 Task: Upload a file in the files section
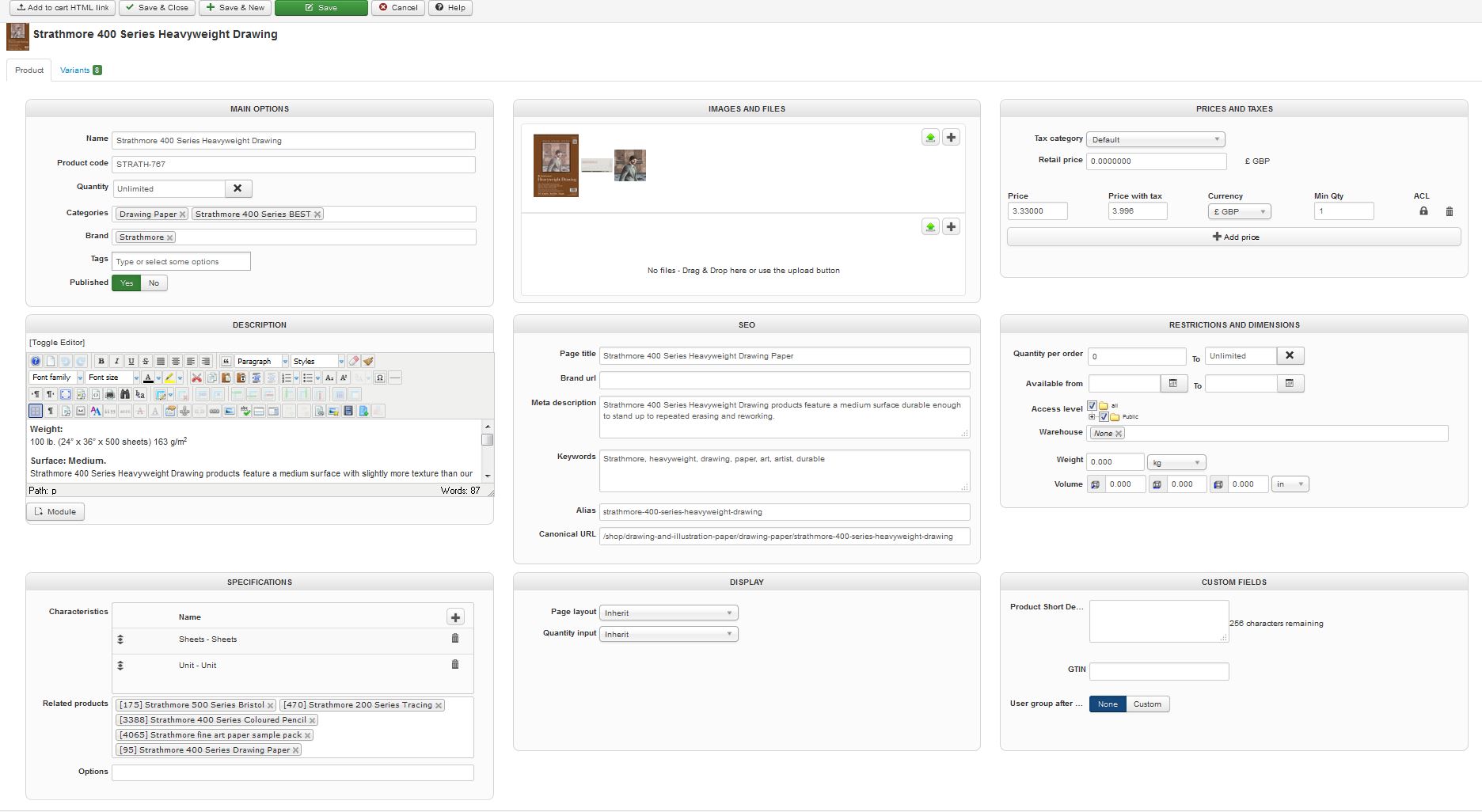coord(930,227)
